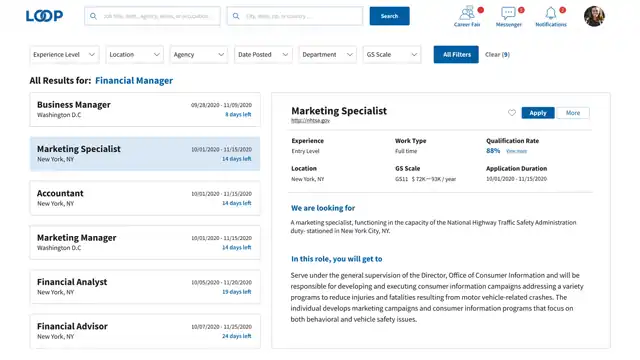Select the Marketing Manager job card
The height and width of the screenshot is (360, 640).
[x=145, y=242]
